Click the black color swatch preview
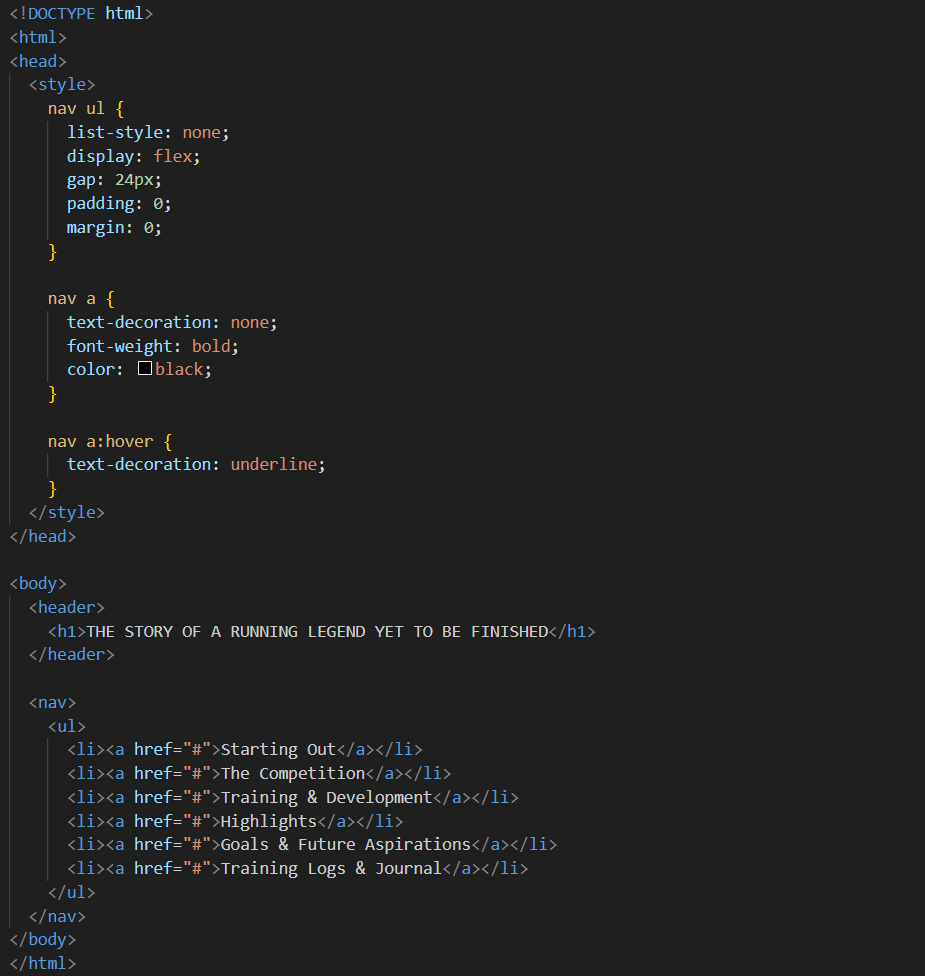925x976 pixels. pos(145,369)
